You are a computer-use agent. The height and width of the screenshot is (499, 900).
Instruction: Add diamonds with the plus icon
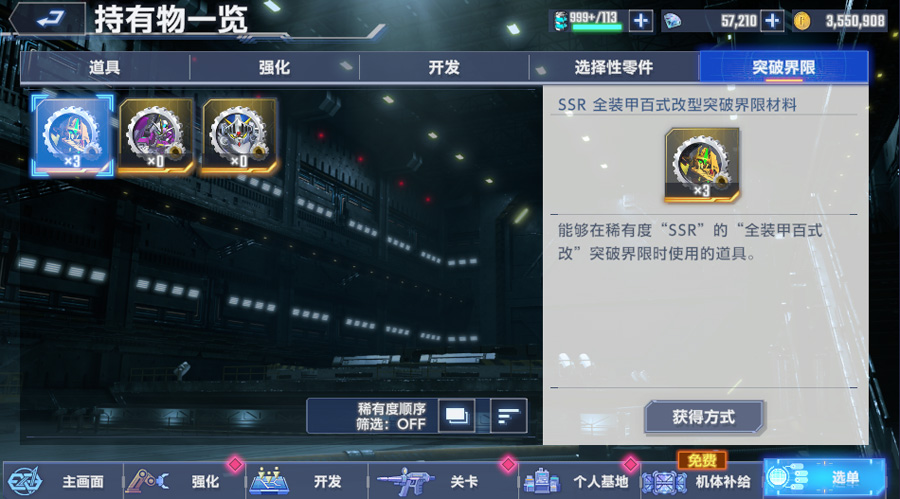click(x=772, y=21)
